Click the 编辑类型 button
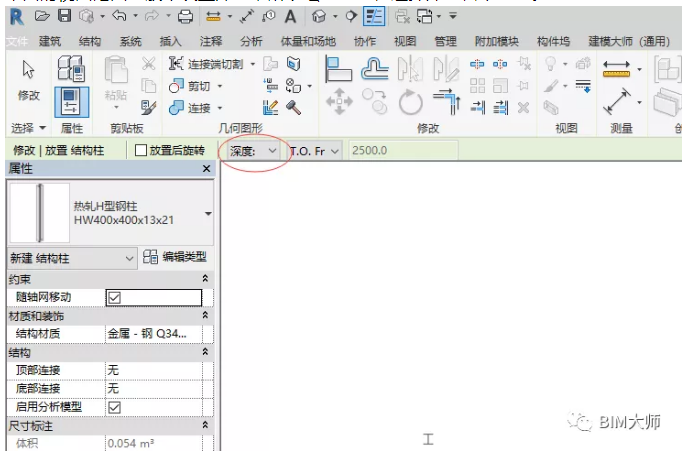Image resolution: width=688 pixels, height=455 pixels. pos(175,257)
